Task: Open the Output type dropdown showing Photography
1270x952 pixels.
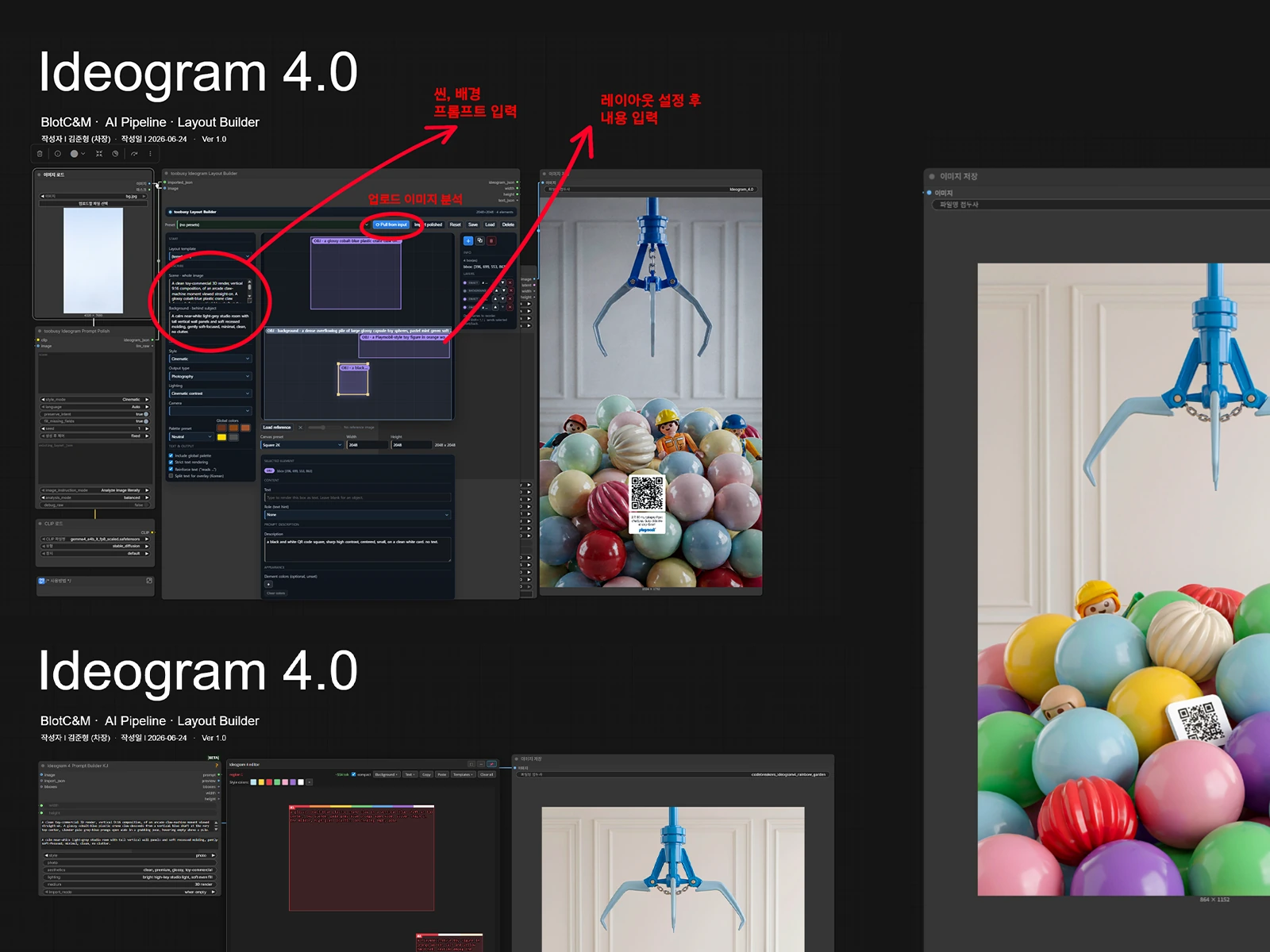Action: (x=210, y=376)
